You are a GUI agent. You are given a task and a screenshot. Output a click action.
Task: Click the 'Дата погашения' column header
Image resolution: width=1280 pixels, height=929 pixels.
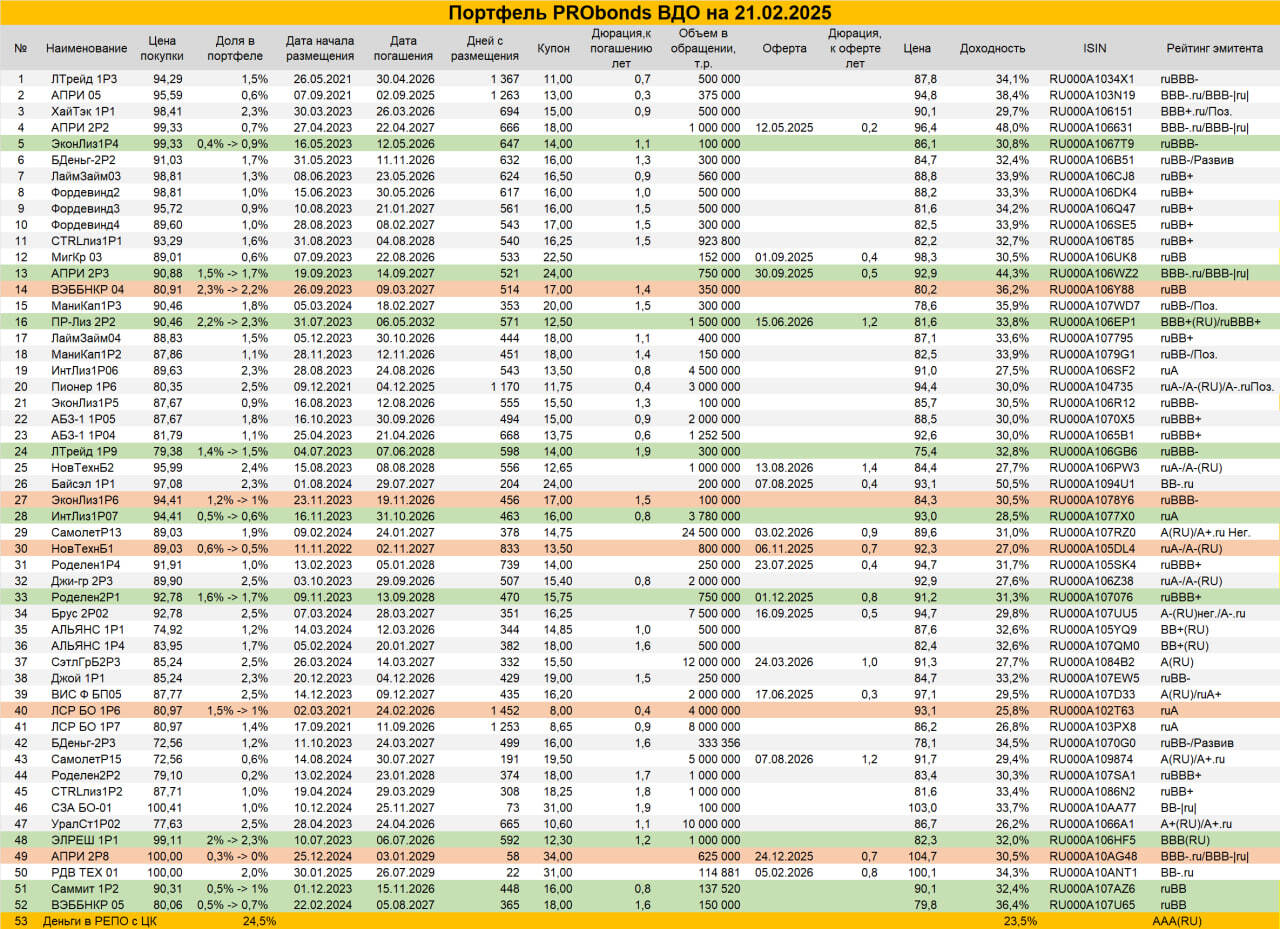(403, 49)
